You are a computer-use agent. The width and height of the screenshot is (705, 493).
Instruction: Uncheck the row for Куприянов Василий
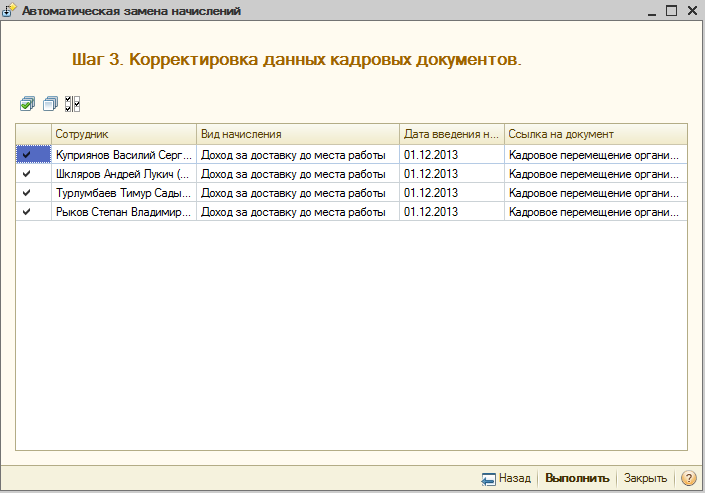tap(27, 154)
